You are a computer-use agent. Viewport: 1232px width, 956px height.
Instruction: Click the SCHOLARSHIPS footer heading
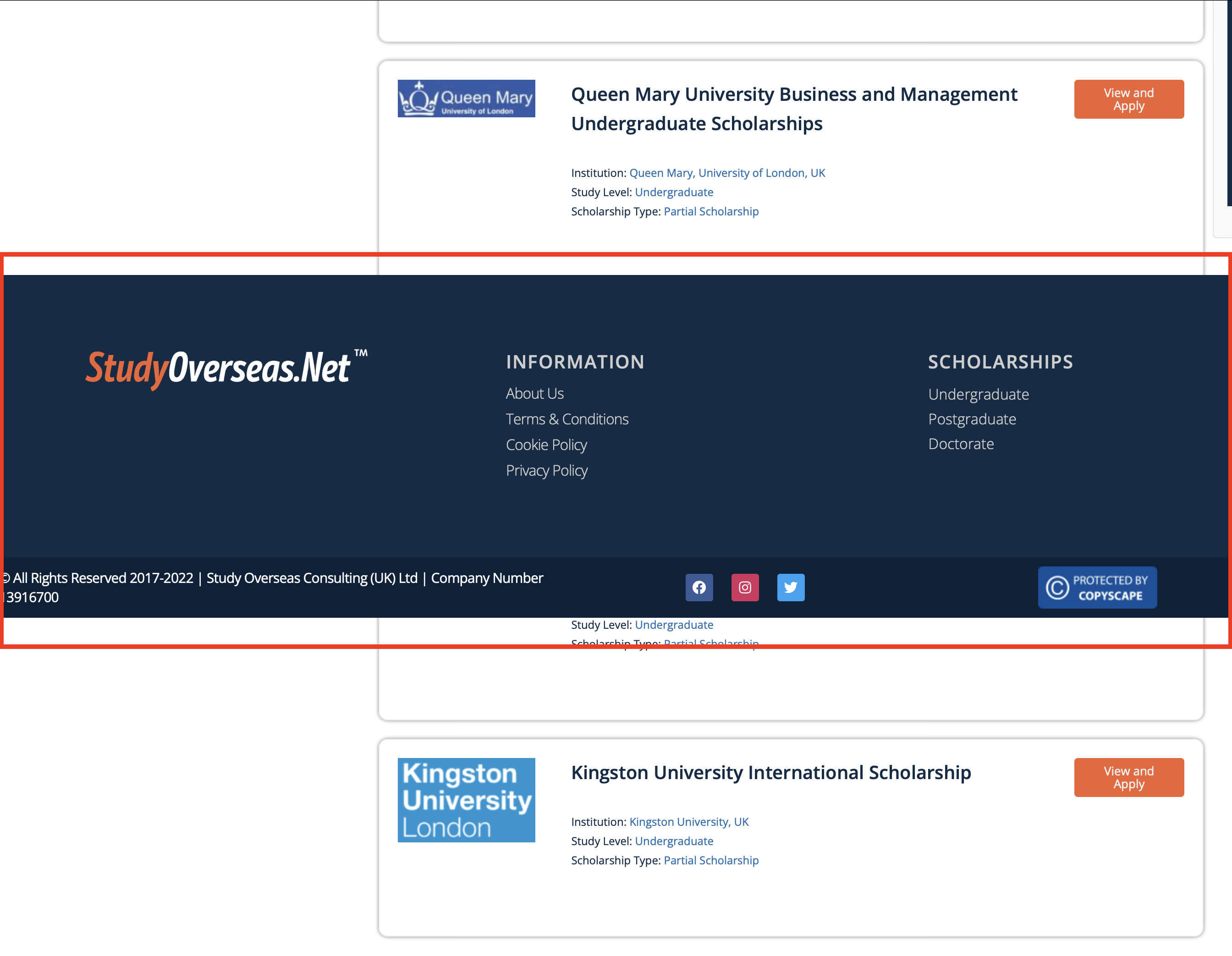click(1000, 362)
